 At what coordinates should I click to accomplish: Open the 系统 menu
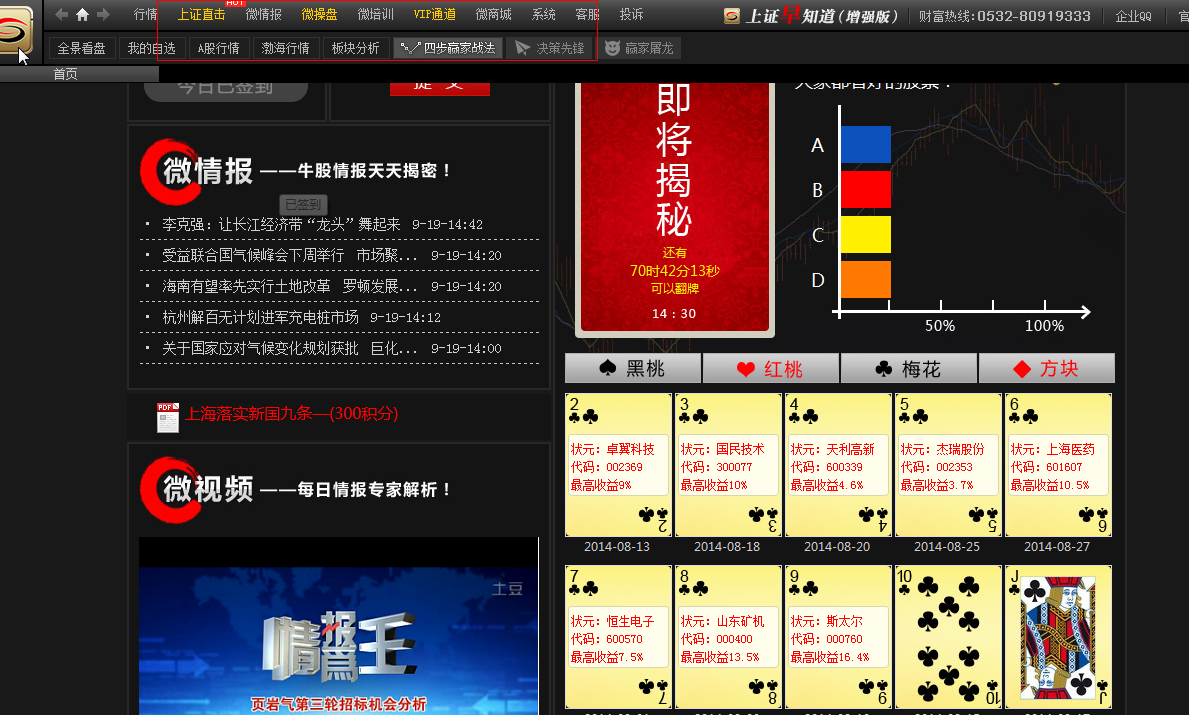[x=544, y=14]
